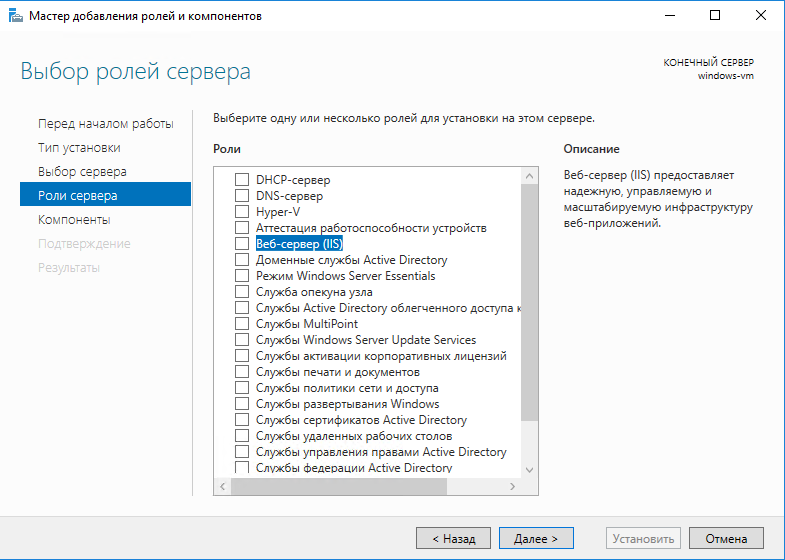
Task: Click the horizontal scroll left arrow
Action: tap(222, 486)
